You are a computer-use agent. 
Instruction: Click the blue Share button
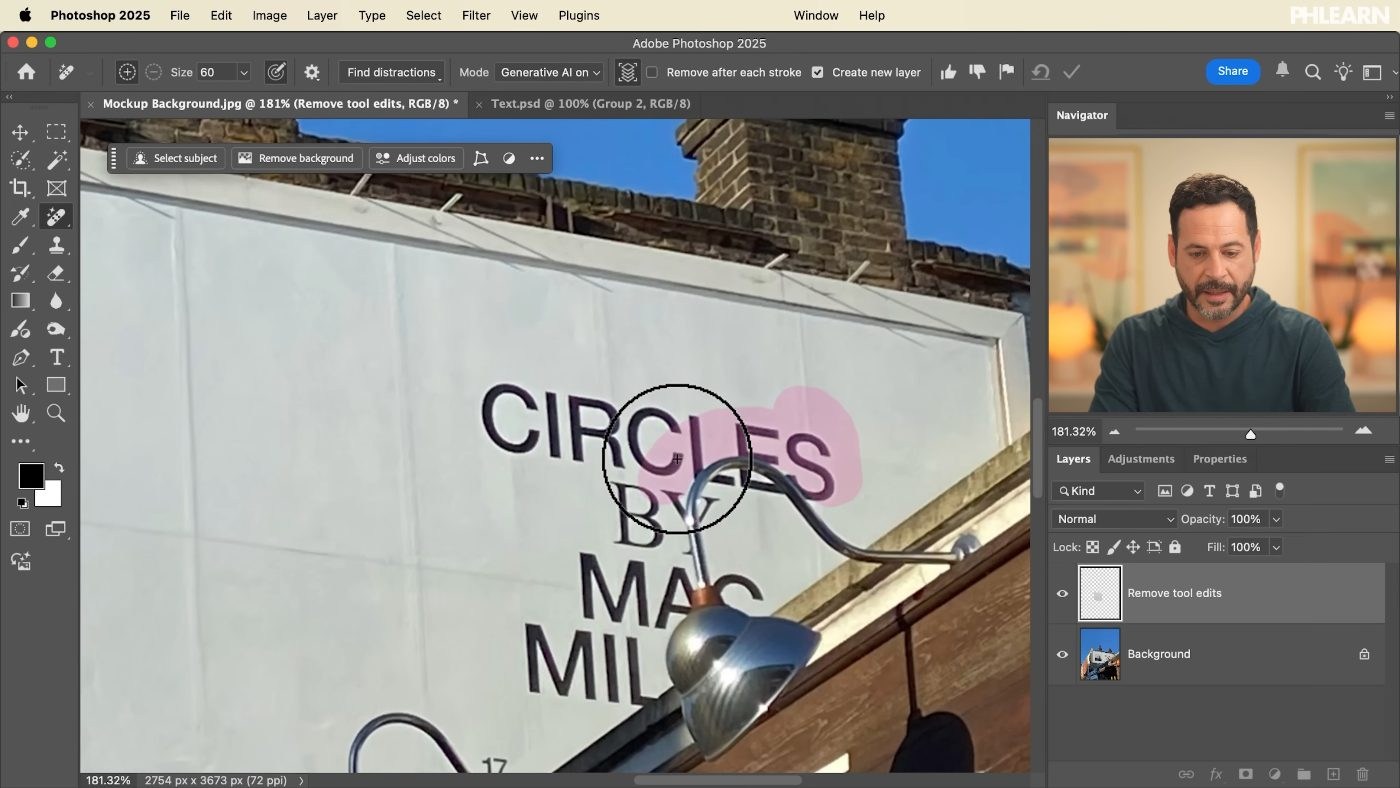1232,71
